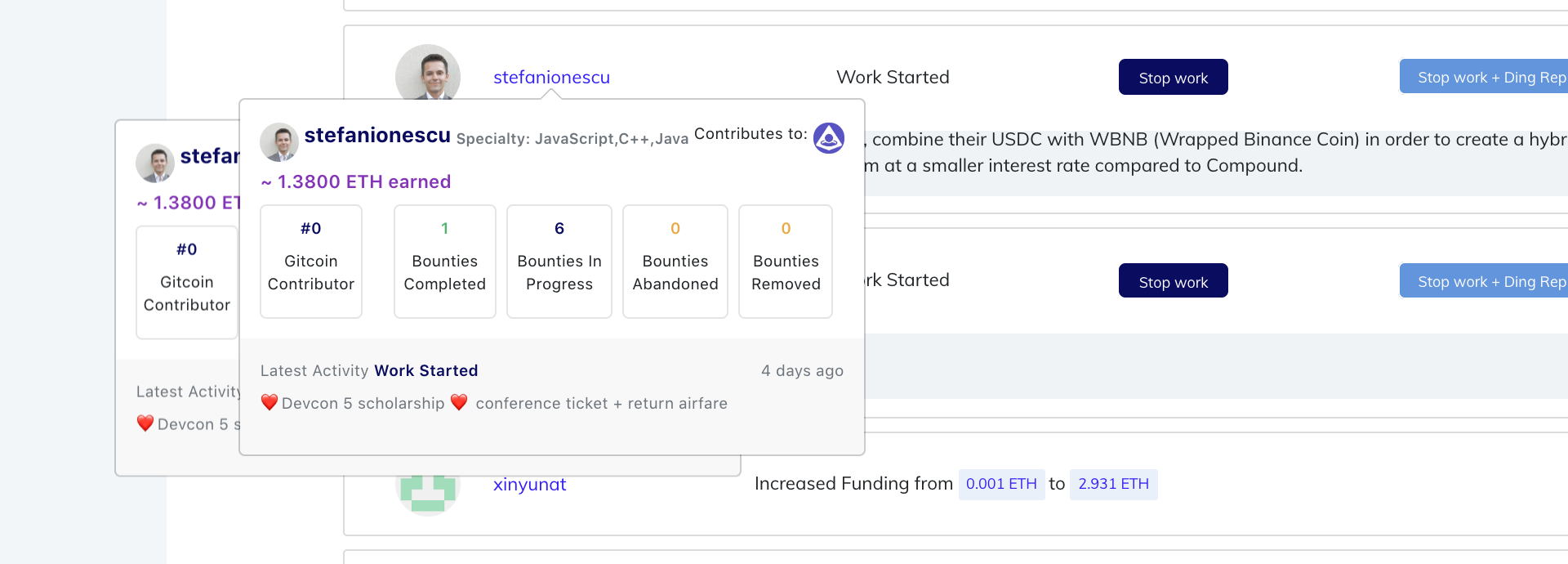Select the Bounties Completed stat card
This screenshot has height=564, width=1568.
point(445,262)
